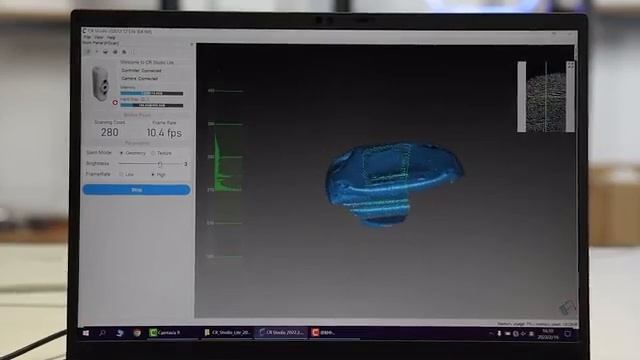Switch to CR Studio 2022 taskbar item
The width and height of the screenshot is (640, 360).
(x=281, y=333)
